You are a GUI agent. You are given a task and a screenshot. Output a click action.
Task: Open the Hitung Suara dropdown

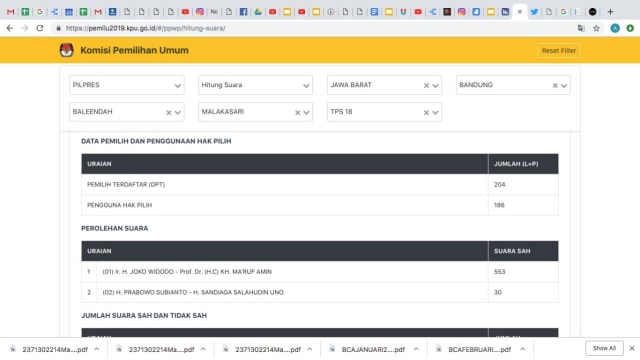(x=256, y=85)
